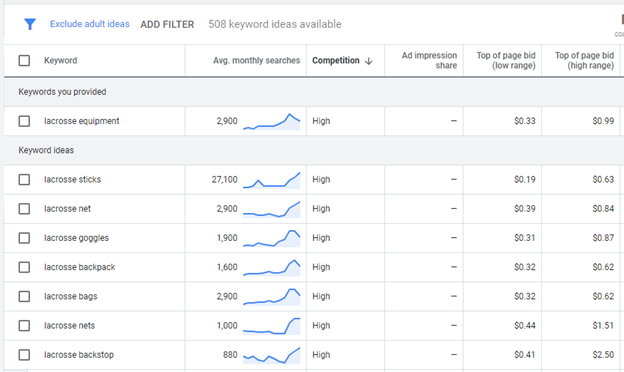This screenshot has width=624, height=372.
Task: Sort by Top of page bid high range
Action: click(x=584, y=60)
